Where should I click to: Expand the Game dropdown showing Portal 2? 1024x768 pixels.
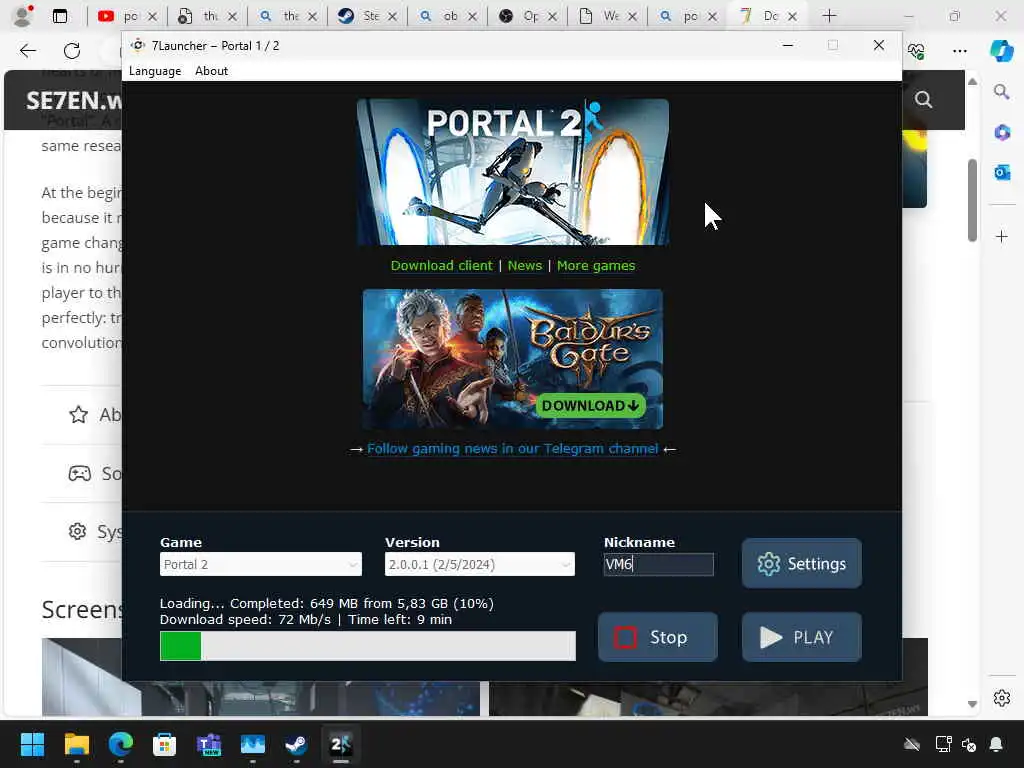[x=261, y=564]
